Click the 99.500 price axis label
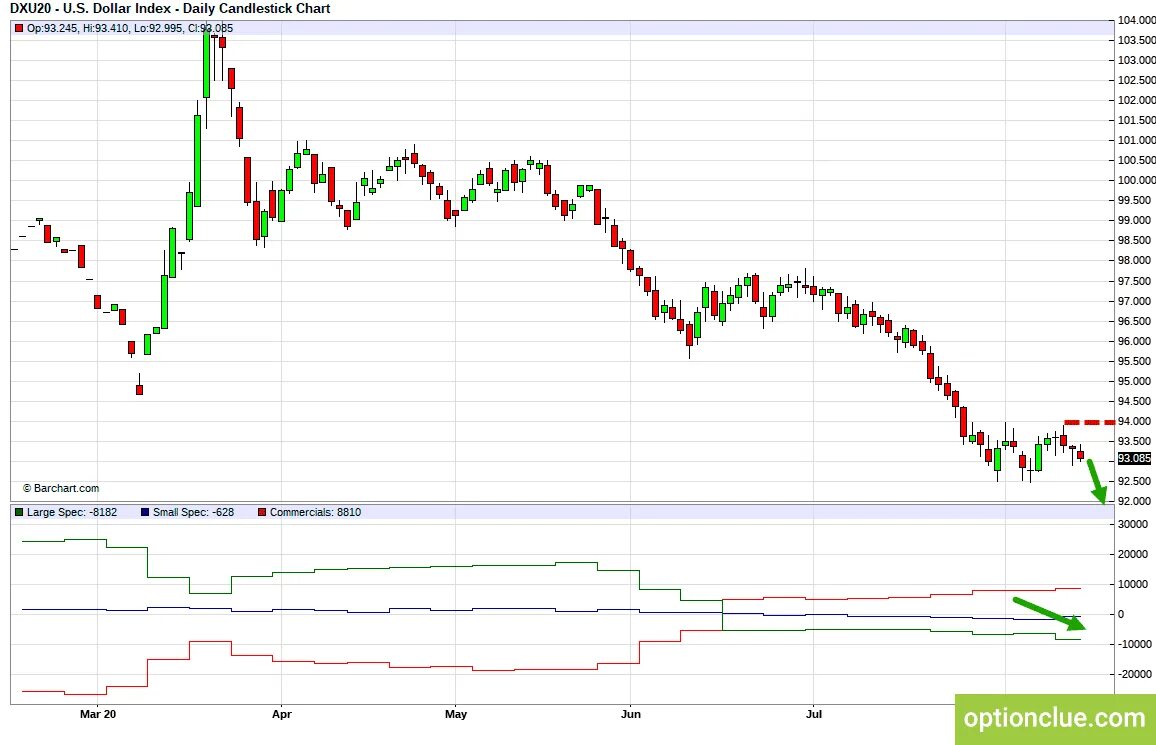 point(1137,200)
